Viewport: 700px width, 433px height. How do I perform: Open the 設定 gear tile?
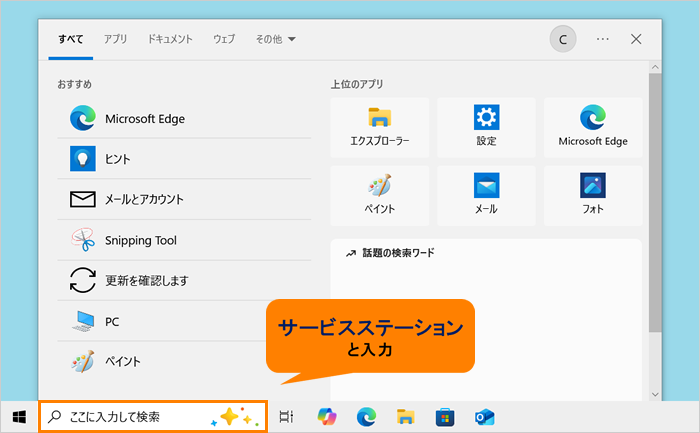coord(486,128)
